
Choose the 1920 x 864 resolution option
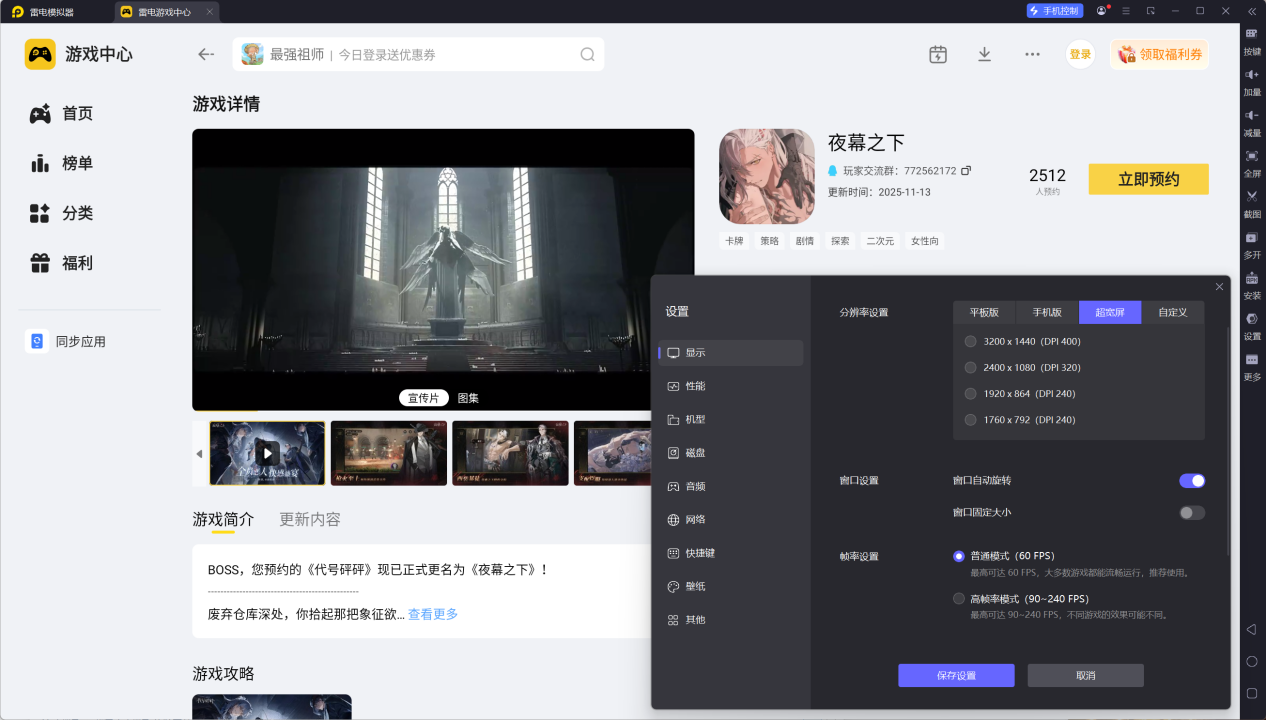click(x=970, y=394)
